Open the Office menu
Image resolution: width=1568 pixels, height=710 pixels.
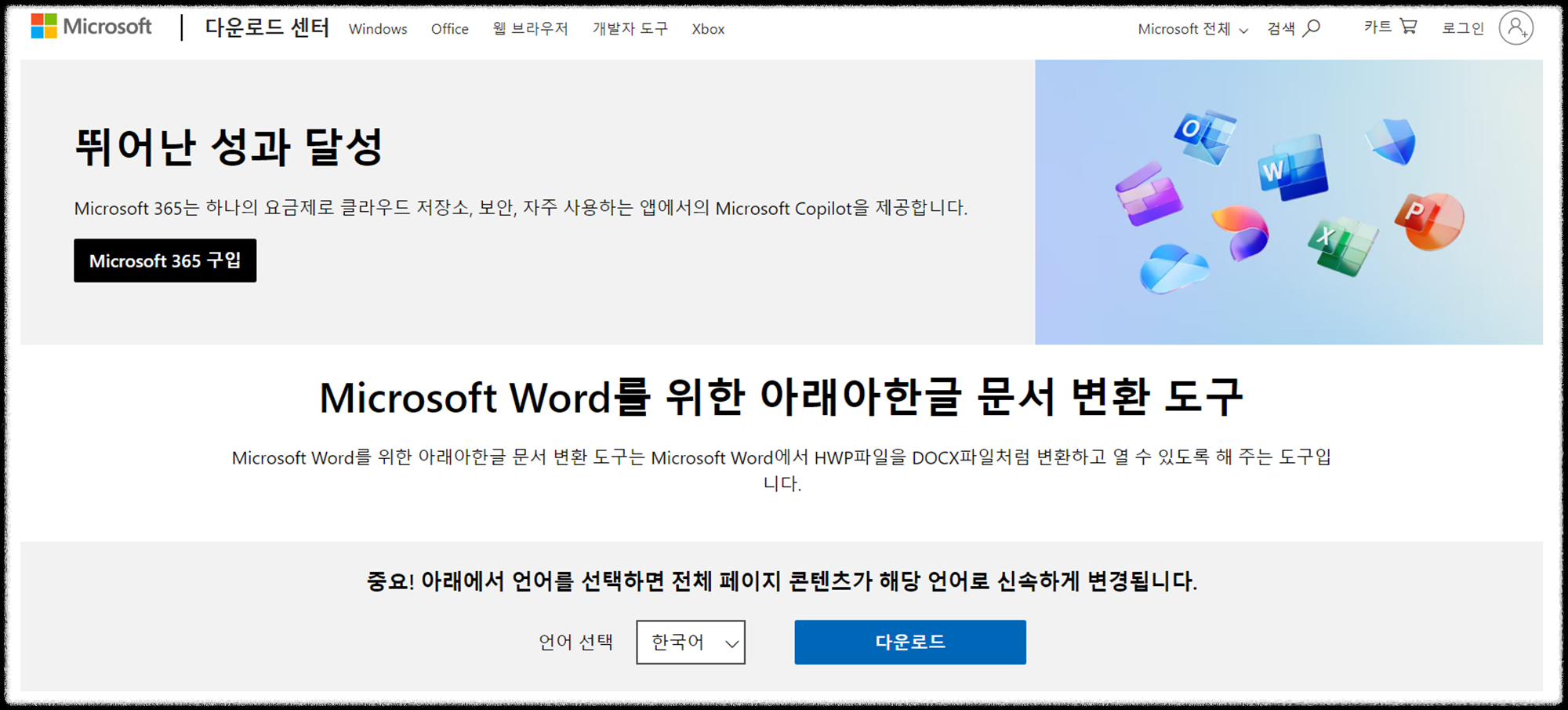448,29
